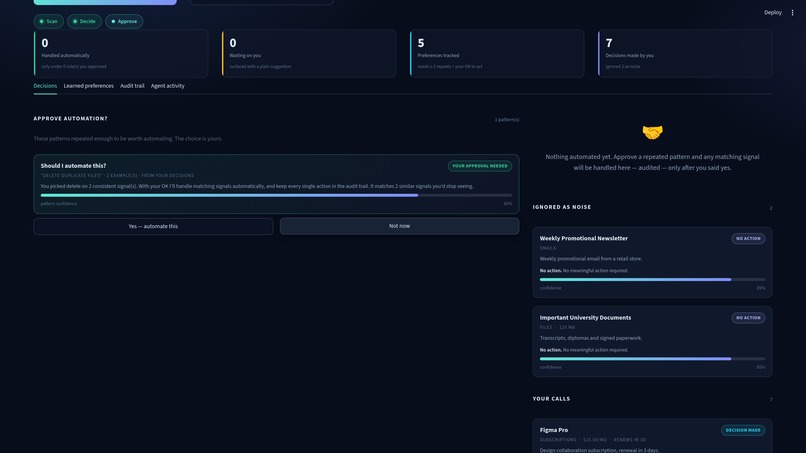Click the Important University Documents title
806x453 pixels.
[585, 317]
